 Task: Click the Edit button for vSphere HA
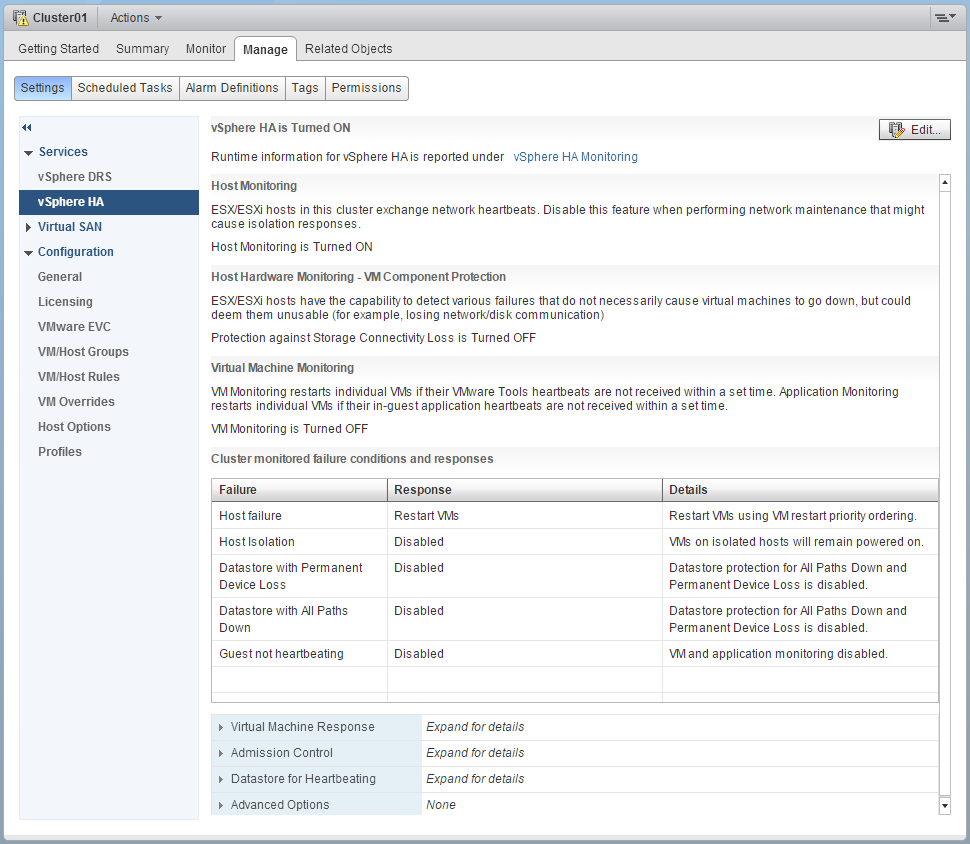tap(914, 130)
